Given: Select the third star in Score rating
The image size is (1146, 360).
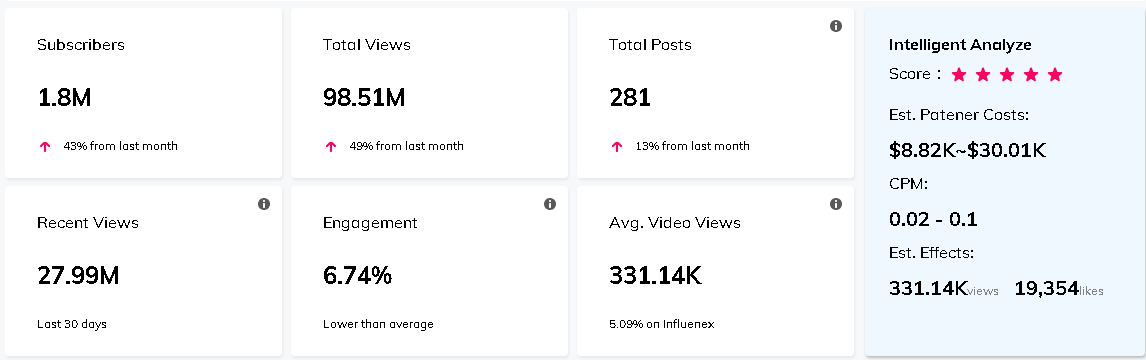Looking at the screenshot, I should tap(1007, 74).
